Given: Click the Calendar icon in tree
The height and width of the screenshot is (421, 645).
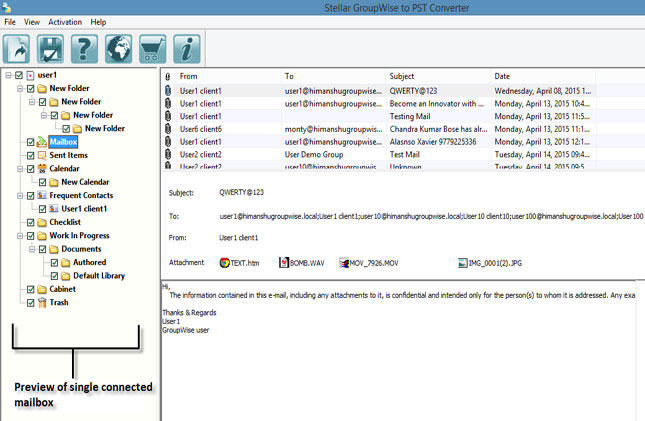Looking at the screenshot, I should [42, 169].
